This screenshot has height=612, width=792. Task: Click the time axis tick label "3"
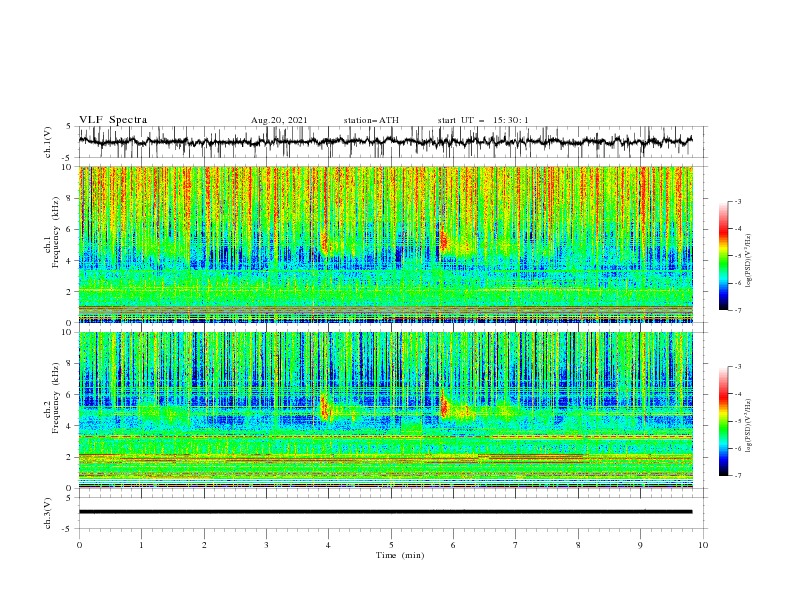coord(266,545)
